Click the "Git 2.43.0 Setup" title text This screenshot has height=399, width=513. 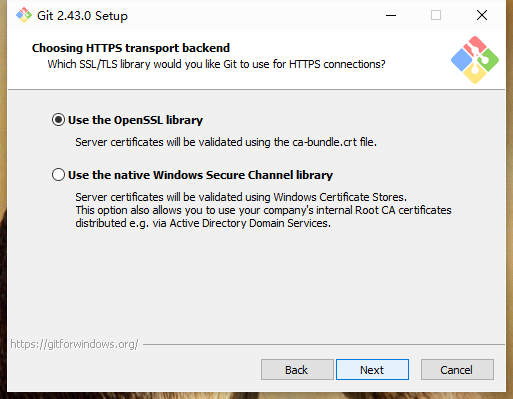click(x=82, y=16)
